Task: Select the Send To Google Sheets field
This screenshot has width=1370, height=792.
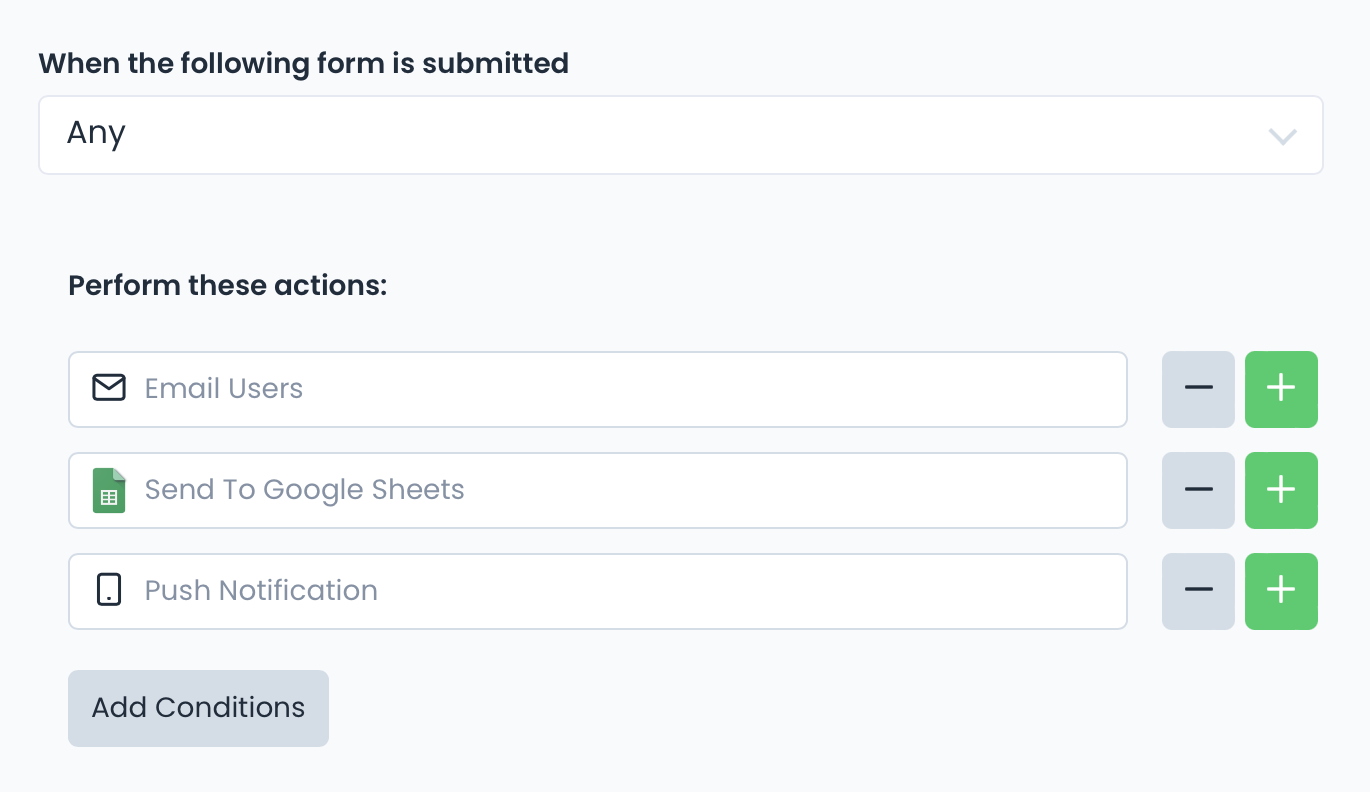Action: coord(597,490)
